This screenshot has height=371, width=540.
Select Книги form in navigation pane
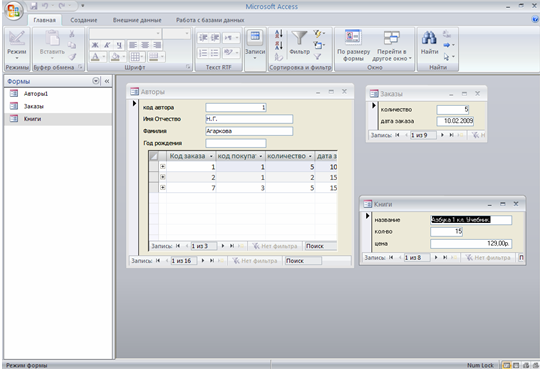(x=58, y=119)
